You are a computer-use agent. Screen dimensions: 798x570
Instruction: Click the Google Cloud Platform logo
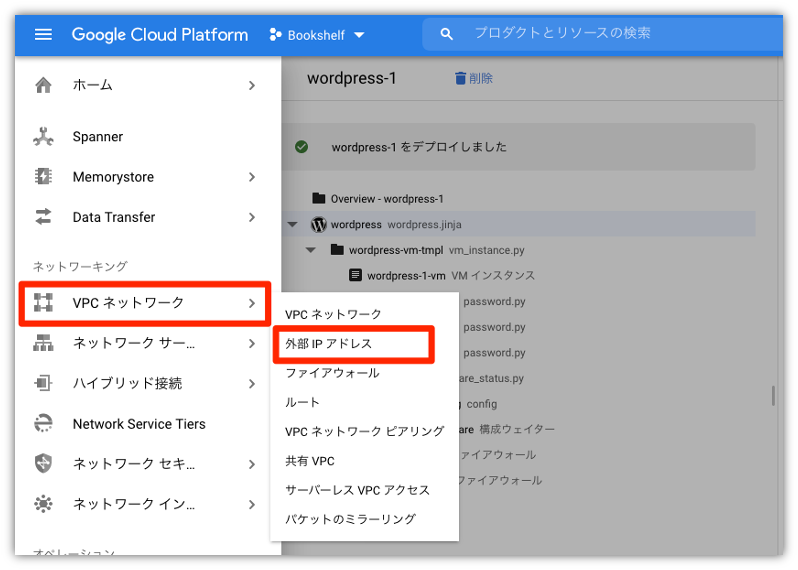pyautogui.click(x=160, y=35)
